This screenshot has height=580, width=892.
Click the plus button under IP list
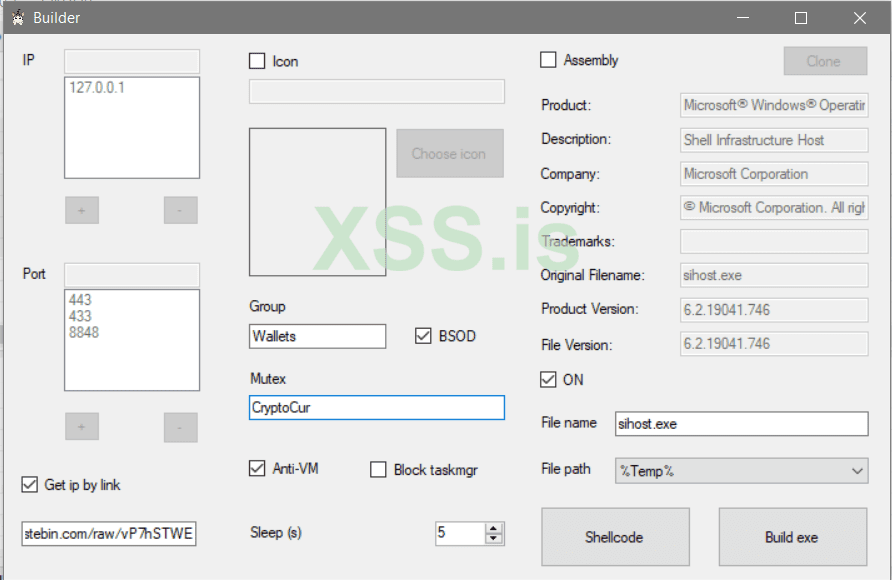coord(82,210)
